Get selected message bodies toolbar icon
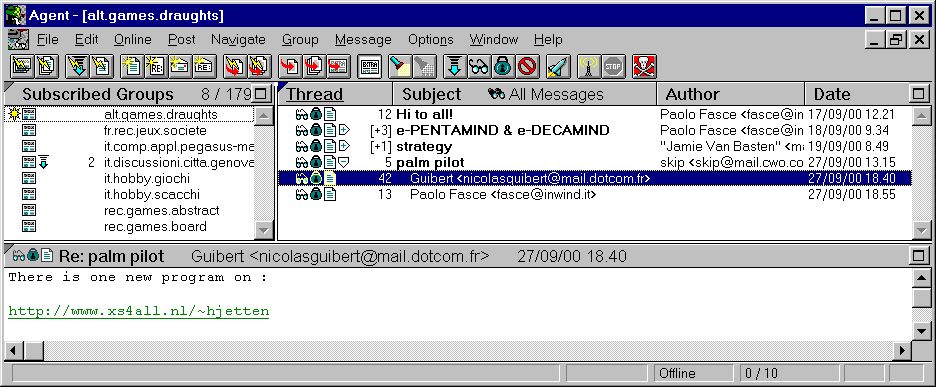 point(101,66)
